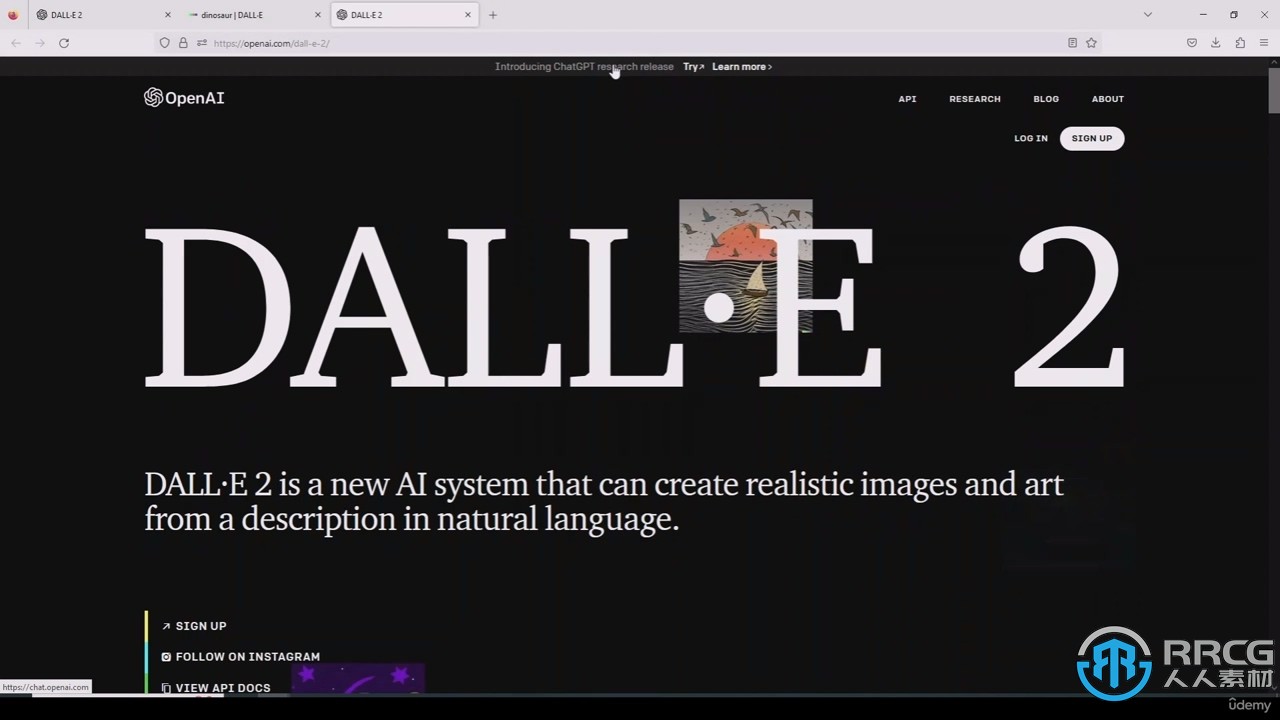Viewport: 1280px width, 720px height.
Task: Click the LOG IN link
Action: [x=1031, y=138]
